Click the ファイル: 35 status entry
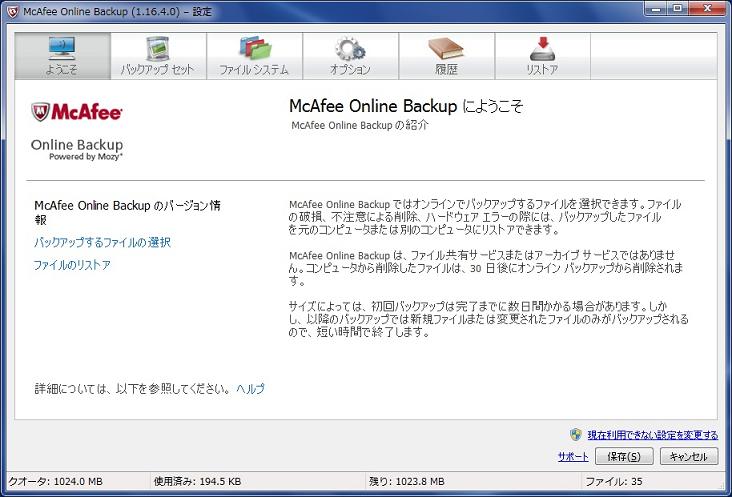Screen dimensions: 732x497 pos(614,482)
